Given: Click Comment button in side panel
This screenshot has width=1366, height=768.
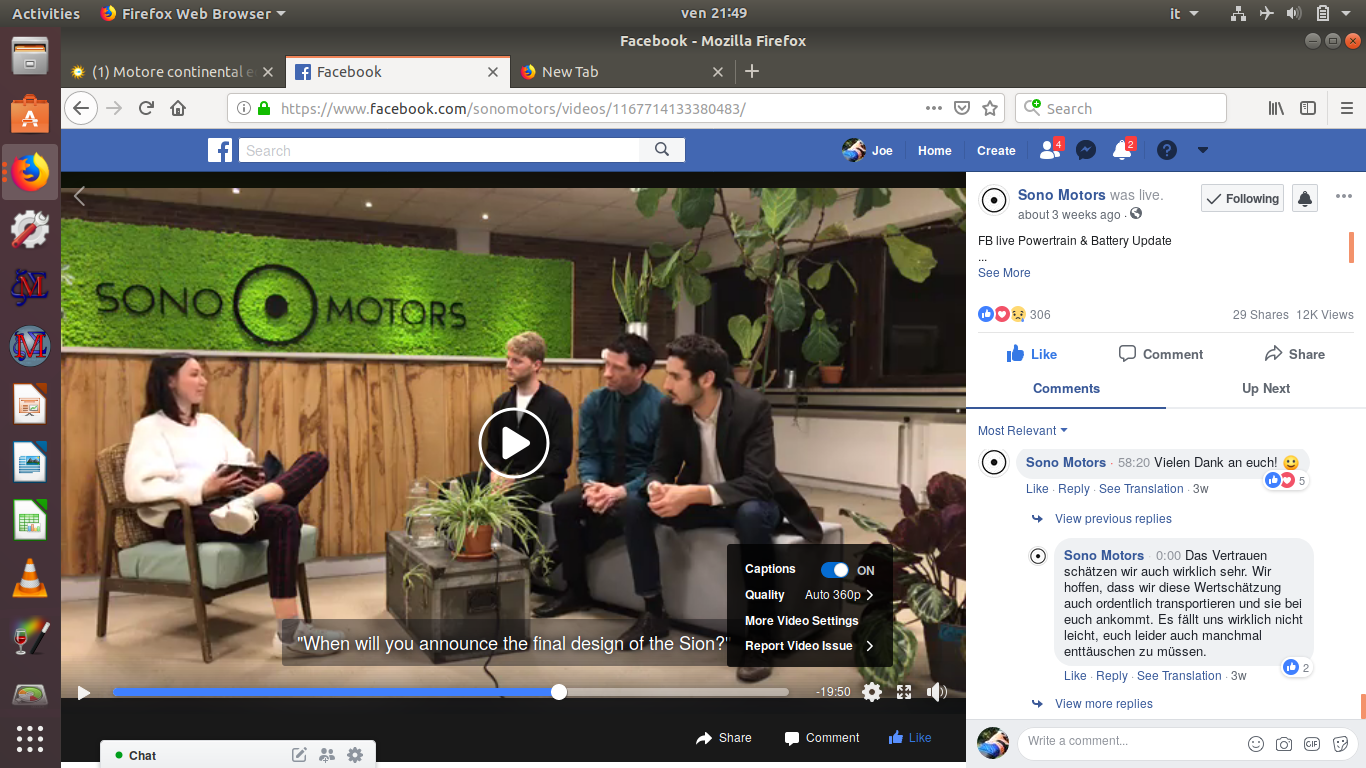Looking at the screenshot, I should 1161,354.
